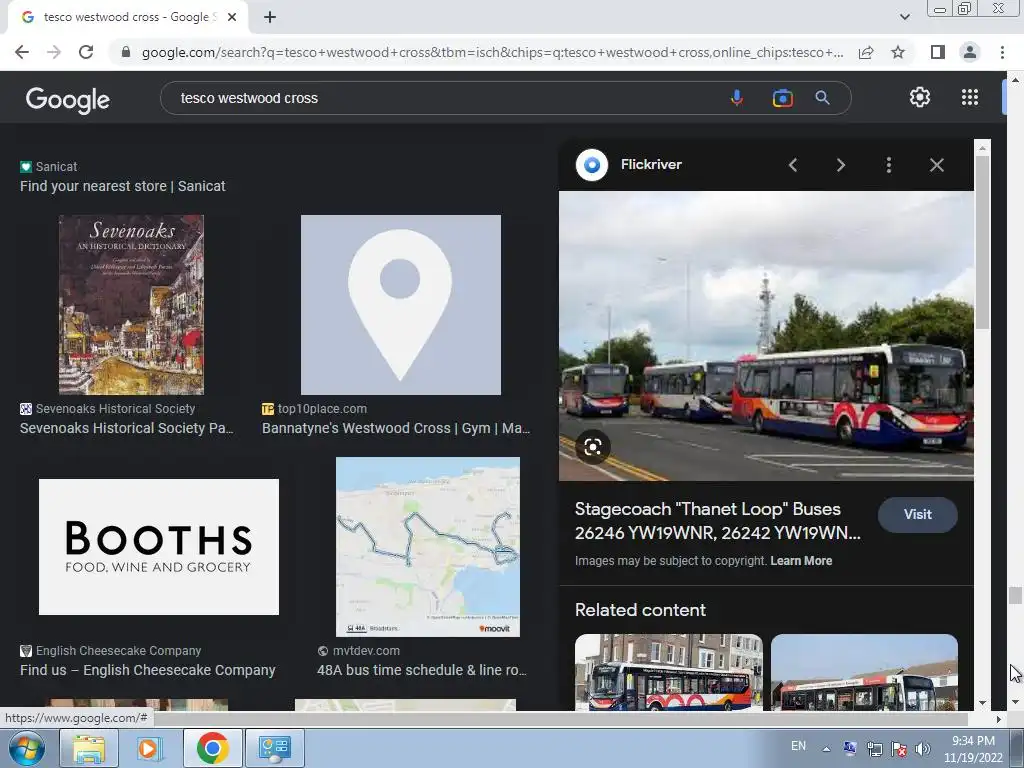This screenshot has height=768, width=1024.
Task: Open Find your nearest store Sanicat result
Action: pos(123,186)
